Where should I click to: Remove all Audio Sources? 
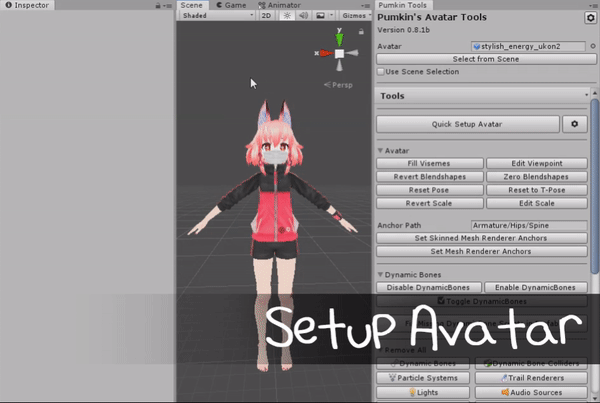[531, 394]
